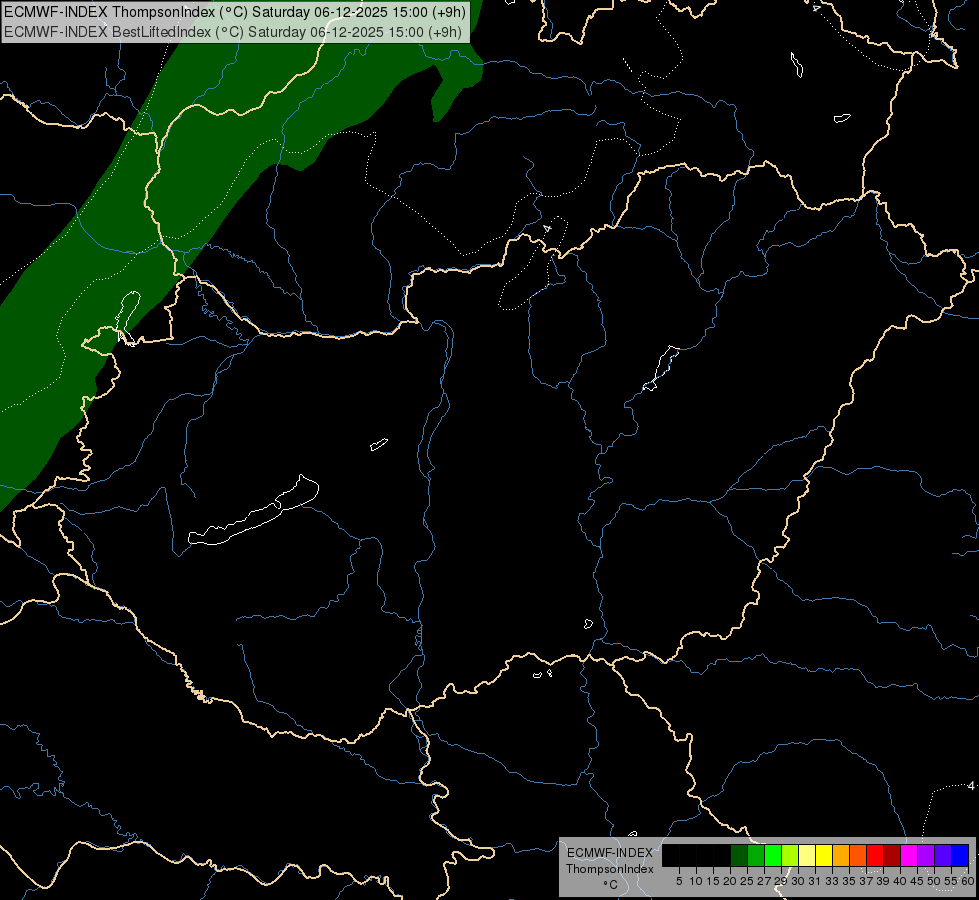
Task: Click the legend scale value 60
Action: (x=968, y=881)
